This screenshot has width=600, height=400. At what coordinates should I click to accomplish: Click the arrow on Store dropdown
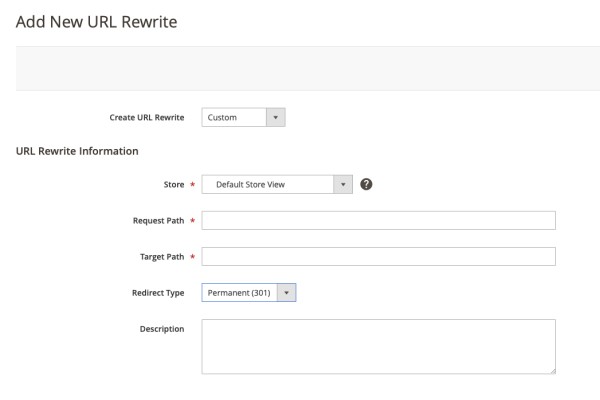click(343, 184)
